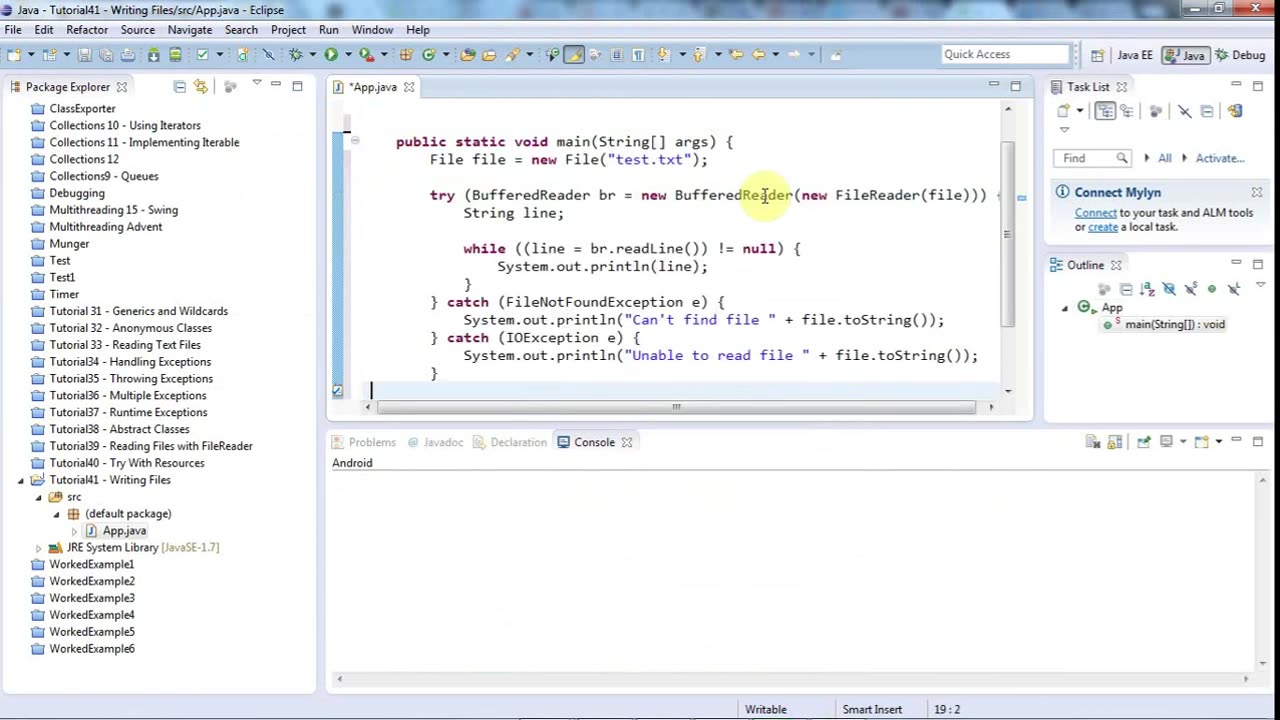Click the Save All toolbar icon

point(106,55)
